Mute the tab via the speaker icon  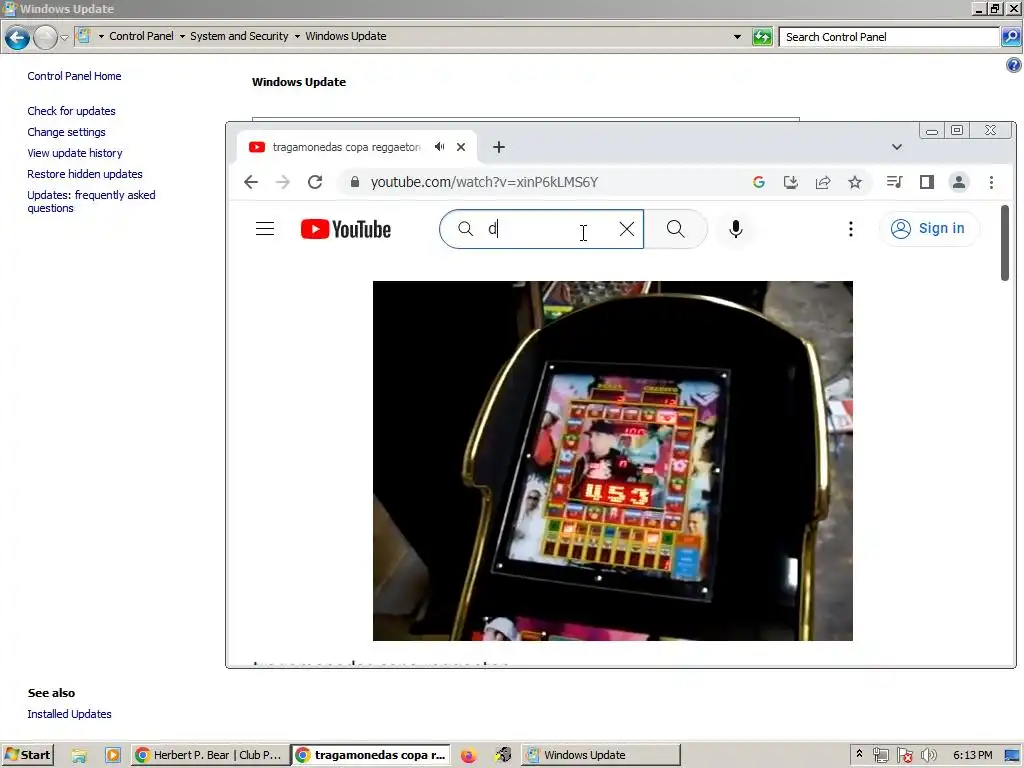(440, 147)
